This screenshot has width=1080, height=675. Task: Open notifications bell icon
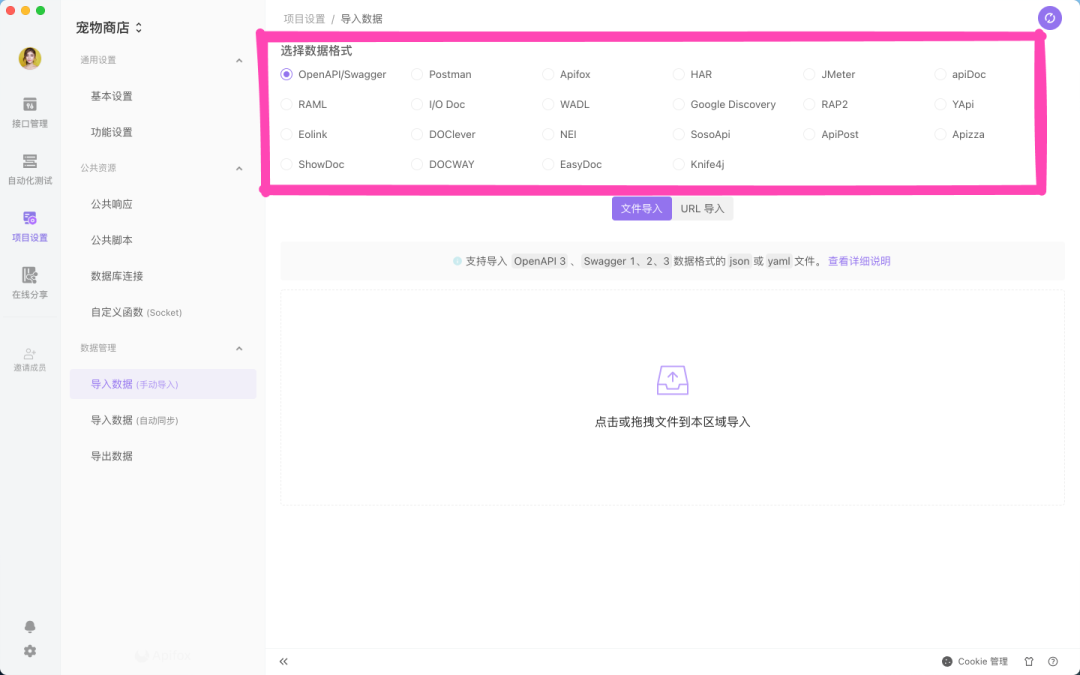(30, 626)
